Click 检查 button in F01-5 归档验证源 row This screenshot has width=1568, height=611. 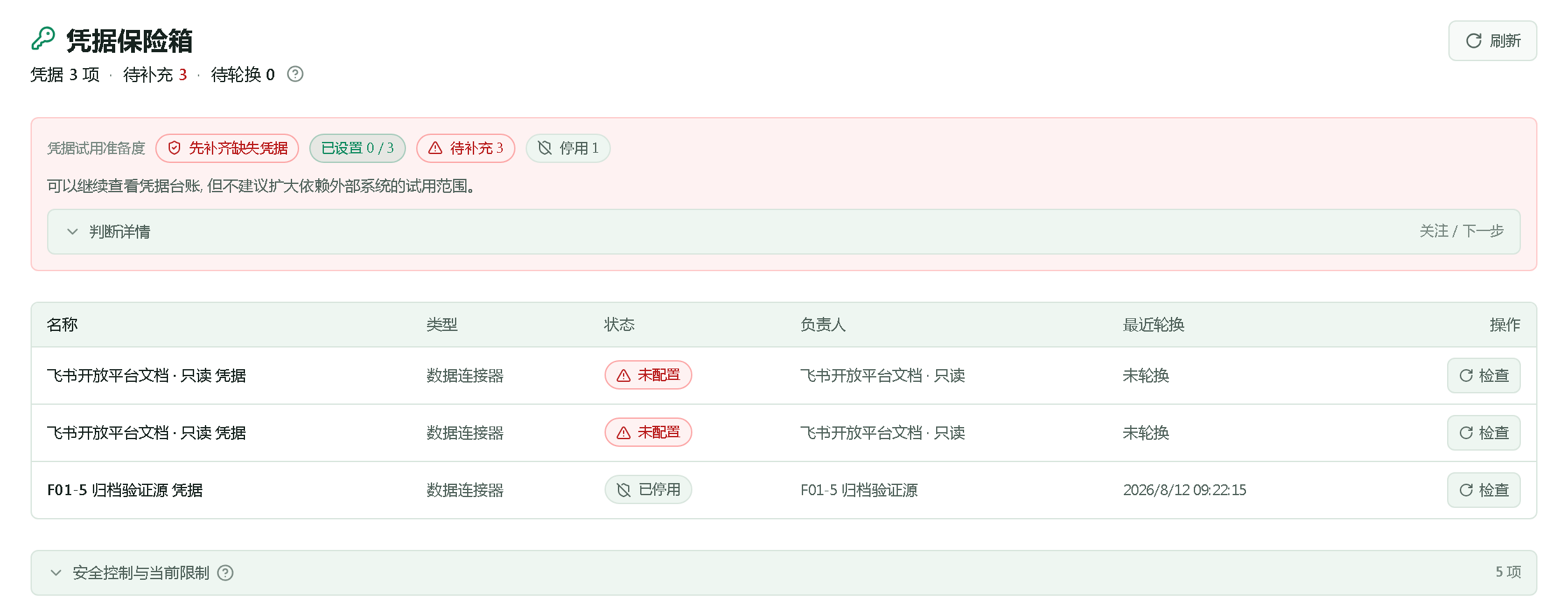(x=1484, y=490)
